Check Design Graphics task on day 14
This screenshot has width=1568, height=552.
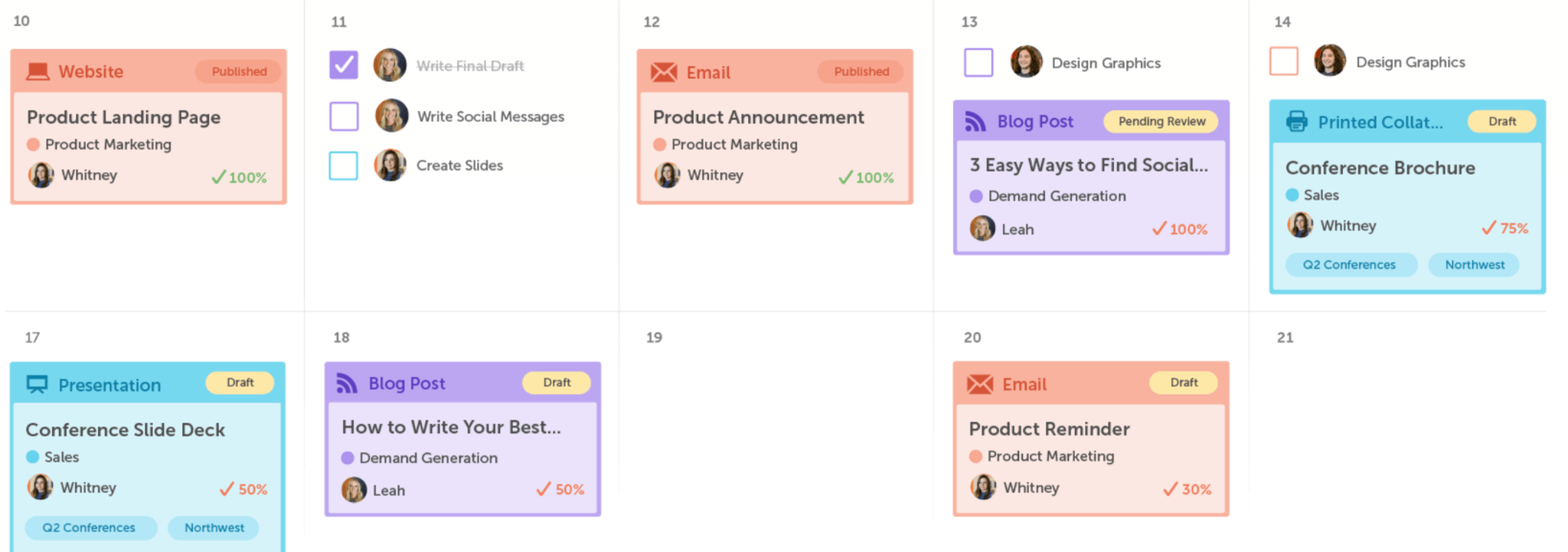[x=1284, y=61]
